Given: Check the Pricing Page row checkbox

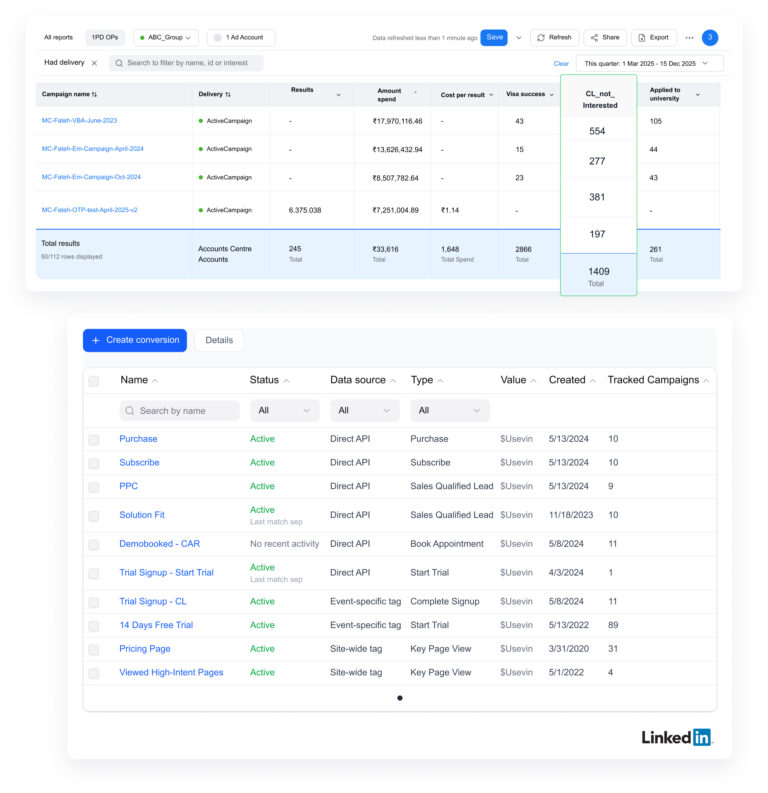Looking at the screenshot, I should 94,650.
